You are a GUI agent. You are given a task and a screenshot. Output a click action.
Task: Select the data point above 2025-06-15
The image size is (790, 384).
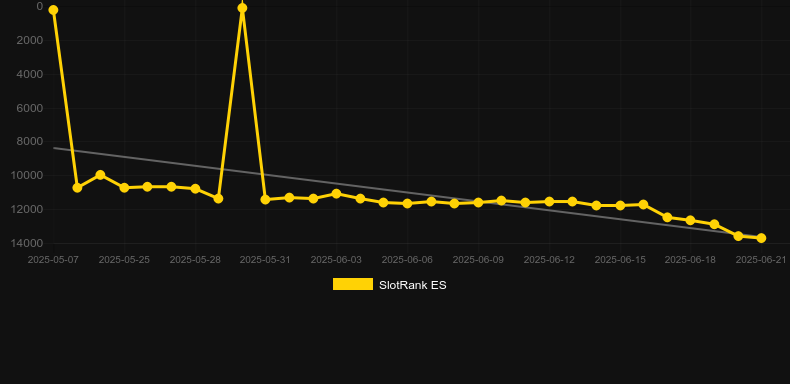pyautogui.click(x=620, y=206)
